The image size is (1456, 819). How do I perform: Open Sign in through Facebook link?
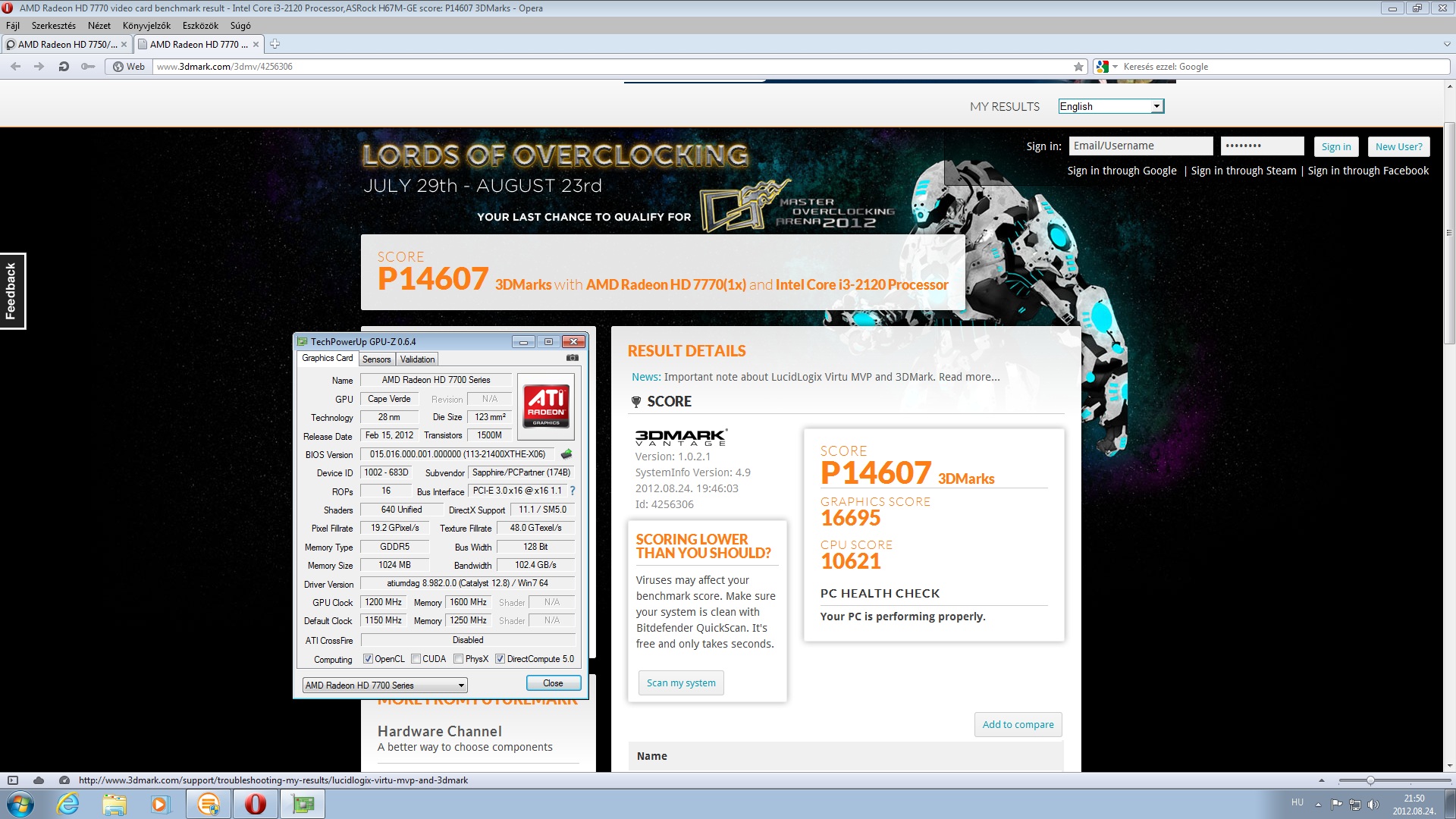pos(1368,171)
